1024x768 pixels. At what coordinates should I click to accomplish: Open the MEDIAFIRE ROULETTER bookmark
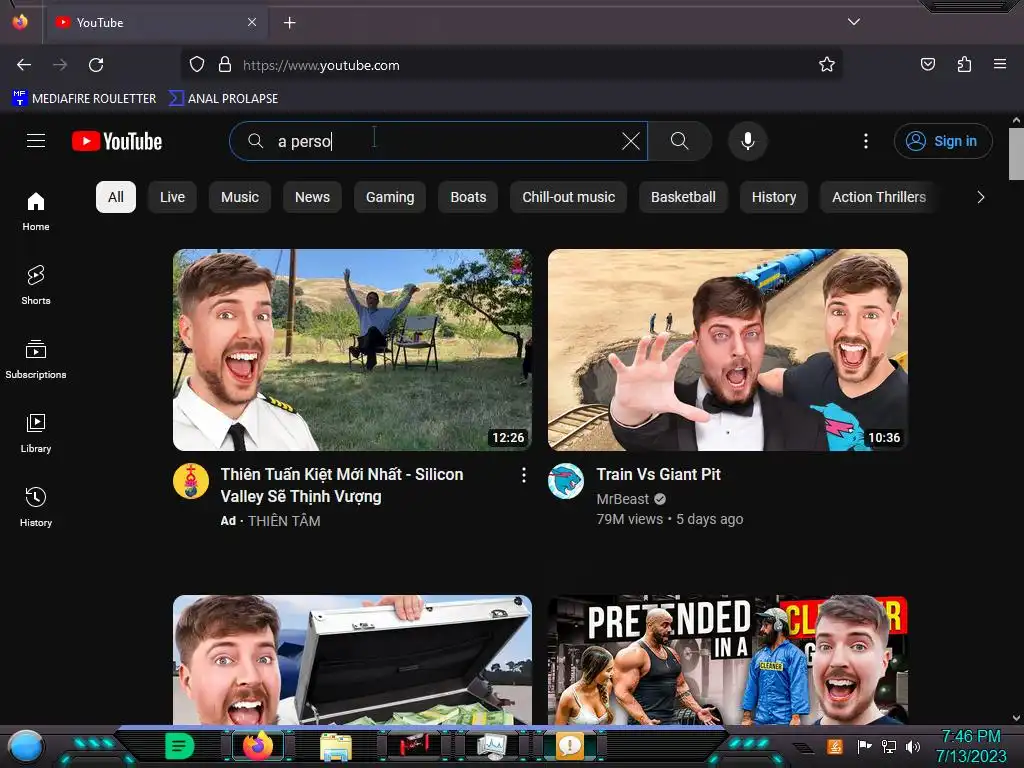coord(84,99)
